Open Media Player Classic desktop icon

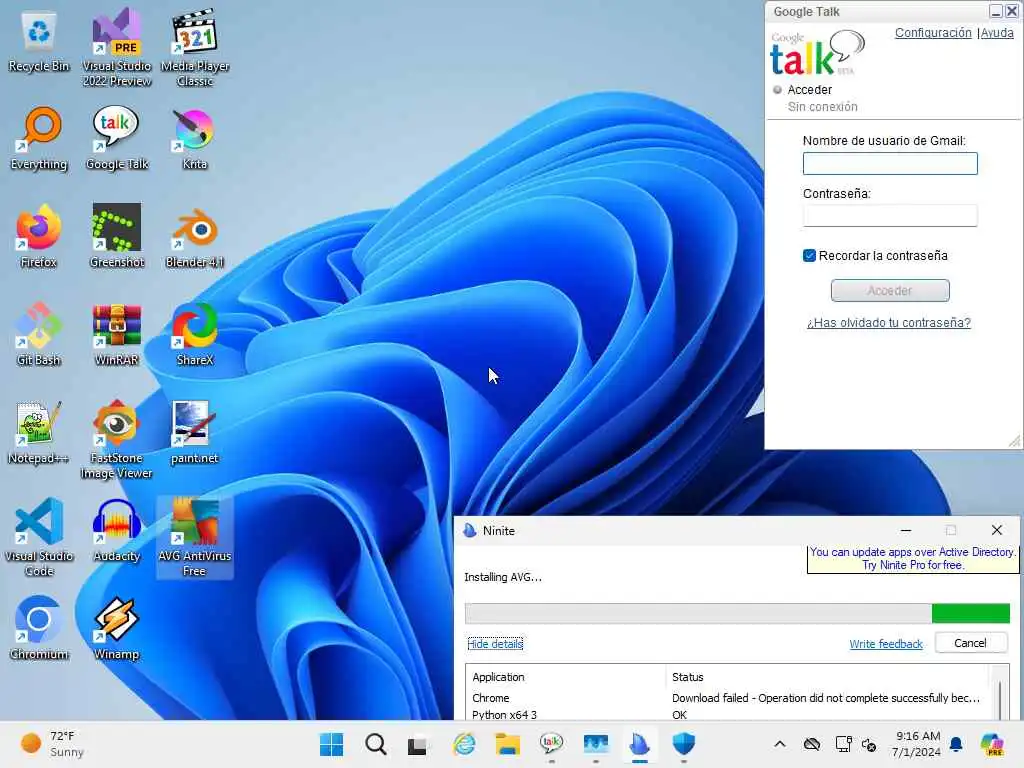tap(195, 48)
